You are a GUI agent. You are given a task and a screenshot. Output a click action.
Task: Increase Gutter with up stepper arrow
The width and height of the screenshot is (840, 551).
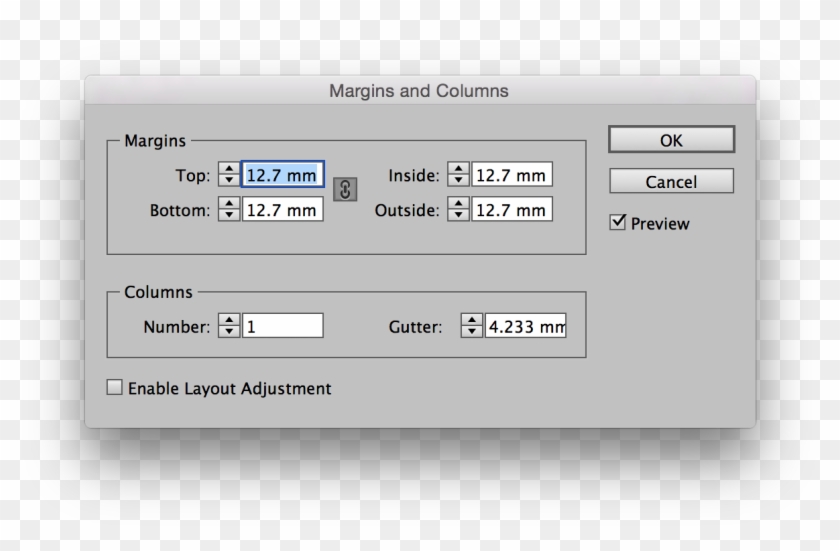(x=471, y=320)
